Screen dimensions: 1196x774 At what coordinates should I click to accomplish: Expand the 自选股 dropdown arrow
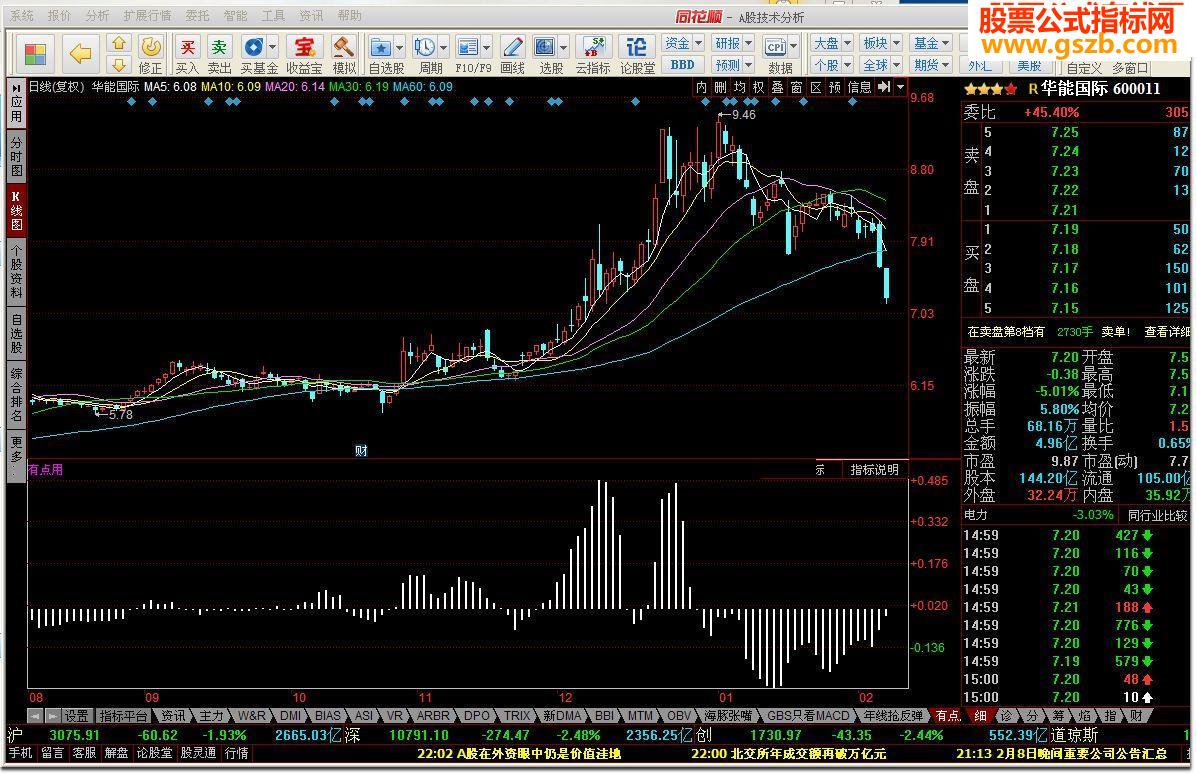[x=399, y=47]
